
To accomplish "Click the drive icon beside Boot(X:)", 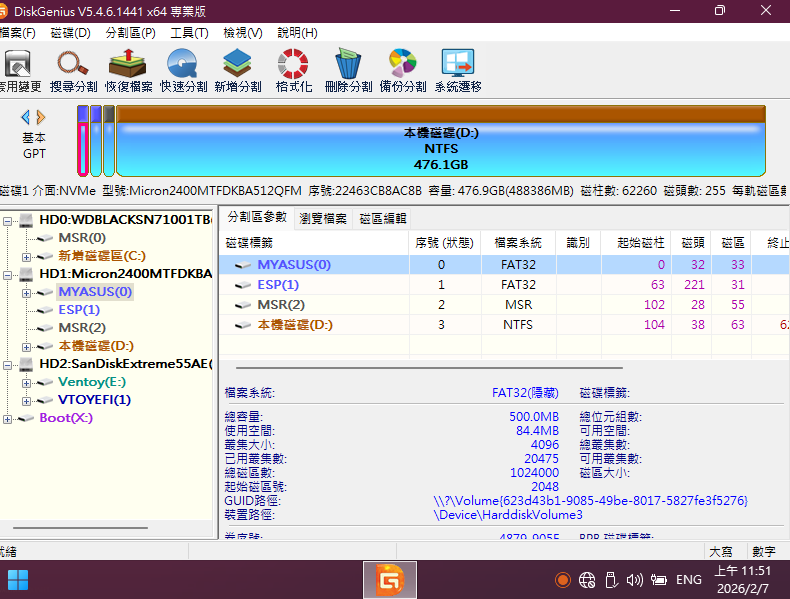I will (x=26, y=418).
